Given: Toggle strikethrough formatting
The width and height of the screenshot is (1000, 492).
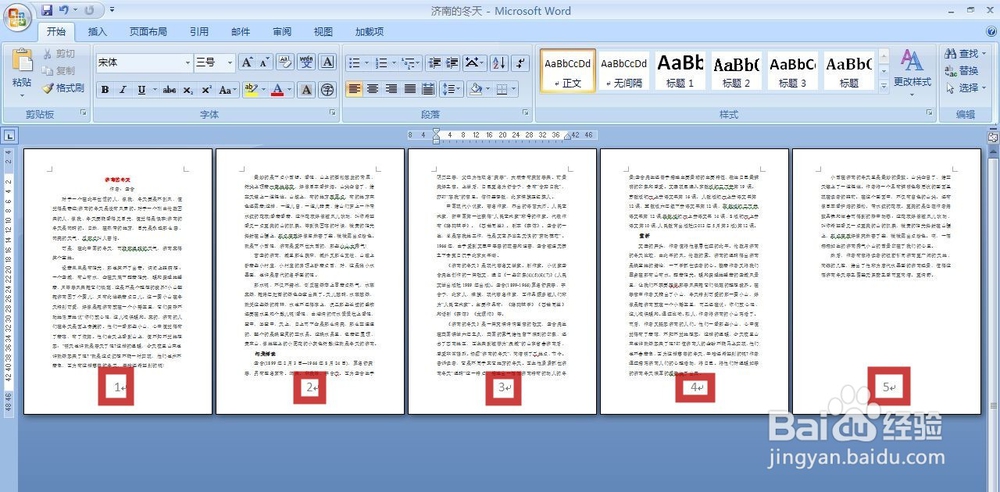Looking at the screenshot, I should click(x=169, y=90).
